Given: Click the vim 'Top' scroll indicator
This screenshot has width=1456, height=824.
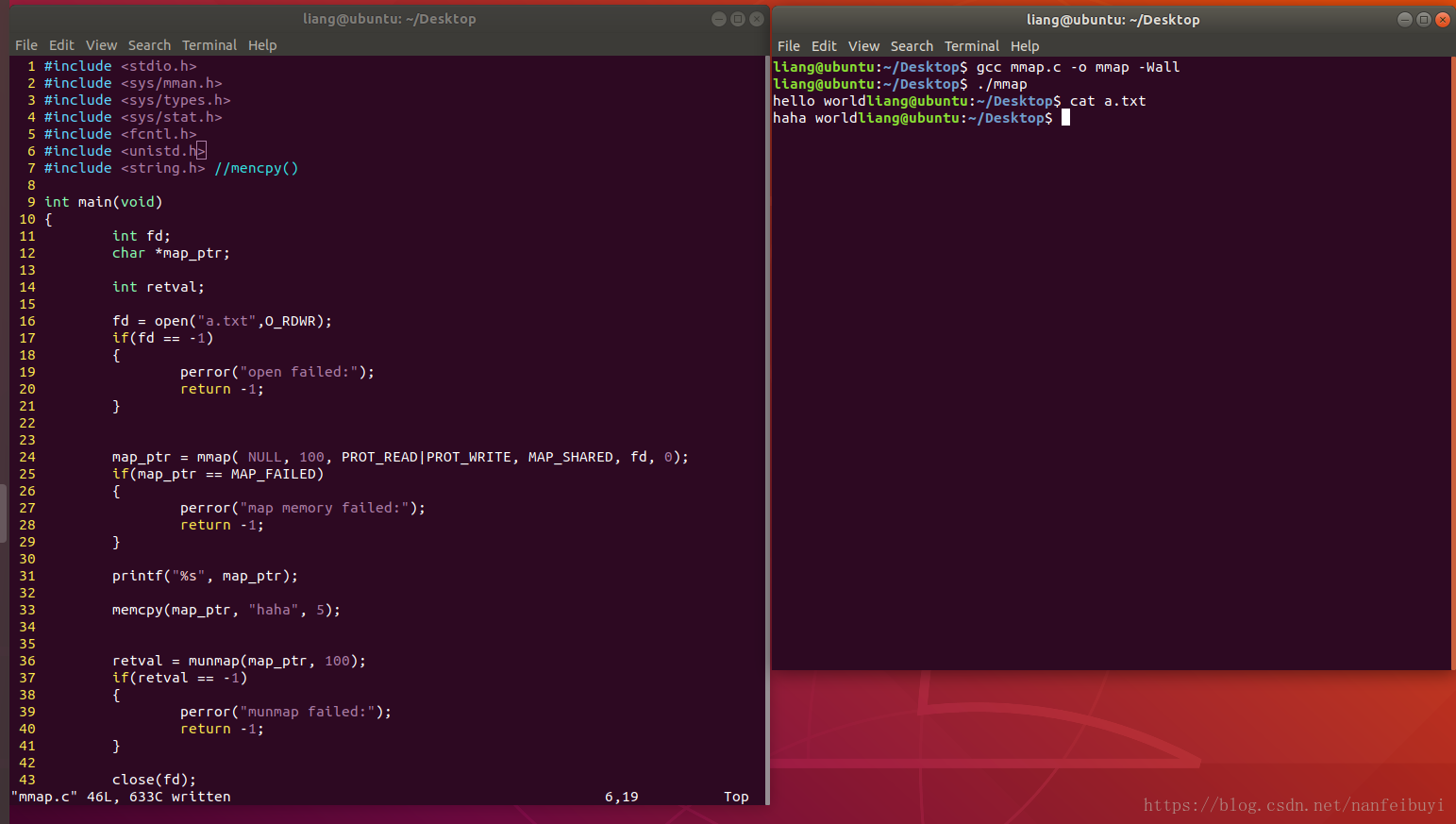Looking at the screenshot, I should pyautogui.click(x=737, y=797).
